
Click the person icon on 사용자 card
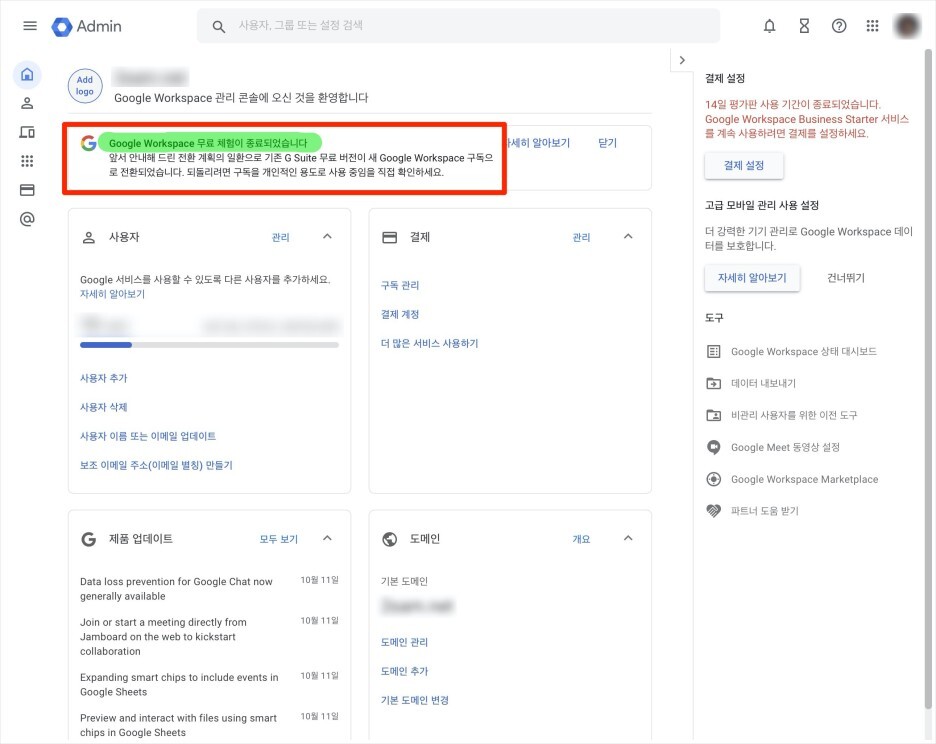(x=88, y=237)
